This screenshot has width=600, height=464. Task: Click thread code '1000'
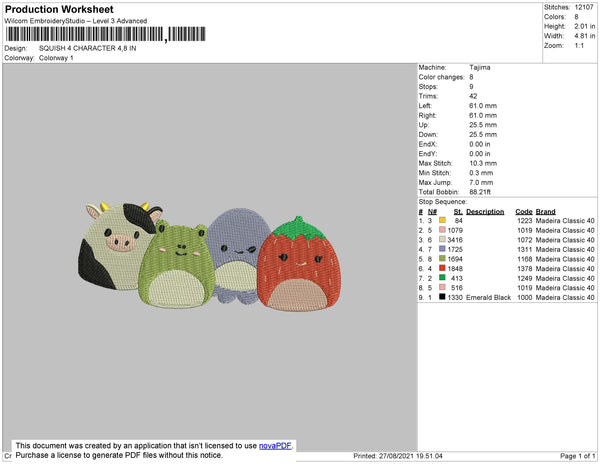(x=525, y=297)
